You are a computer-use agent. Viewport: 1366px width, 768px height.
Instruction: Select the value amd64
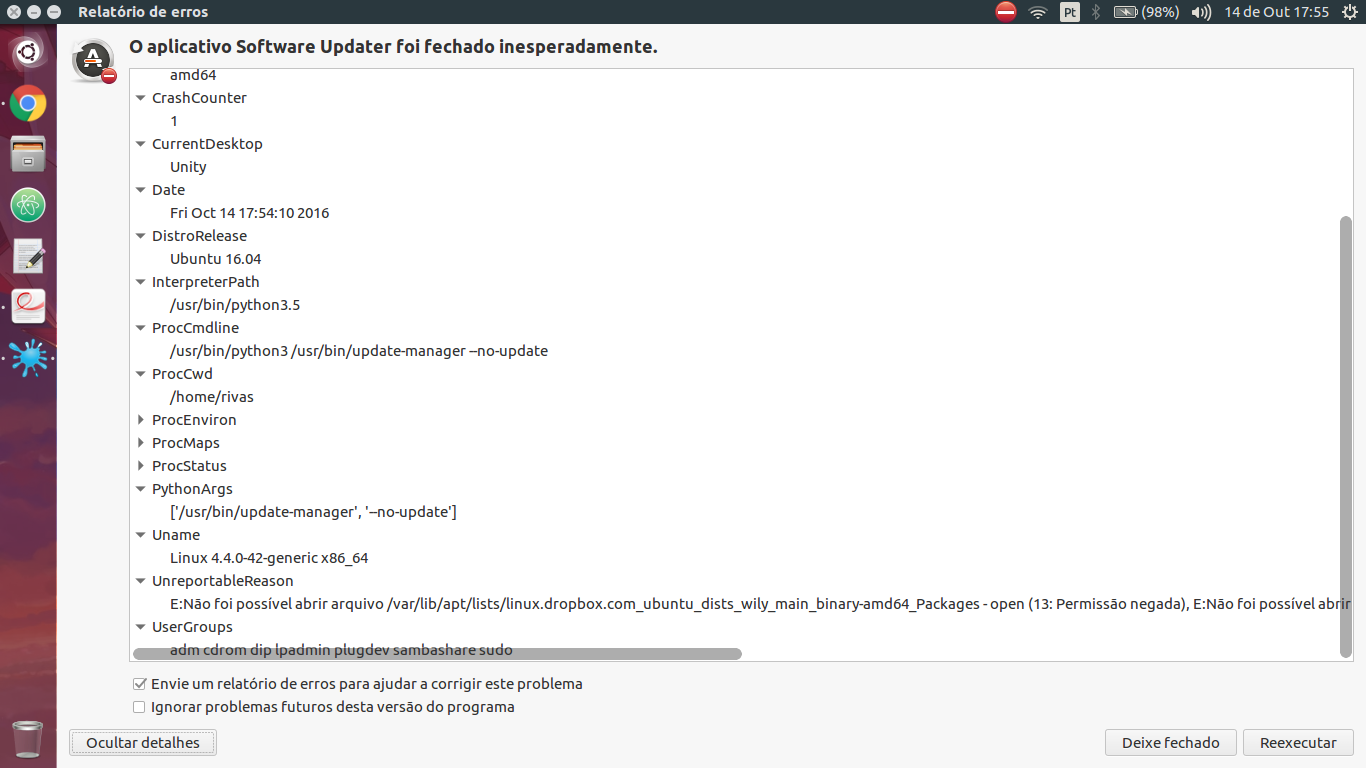pyautogui.click(x=193, y=75)
